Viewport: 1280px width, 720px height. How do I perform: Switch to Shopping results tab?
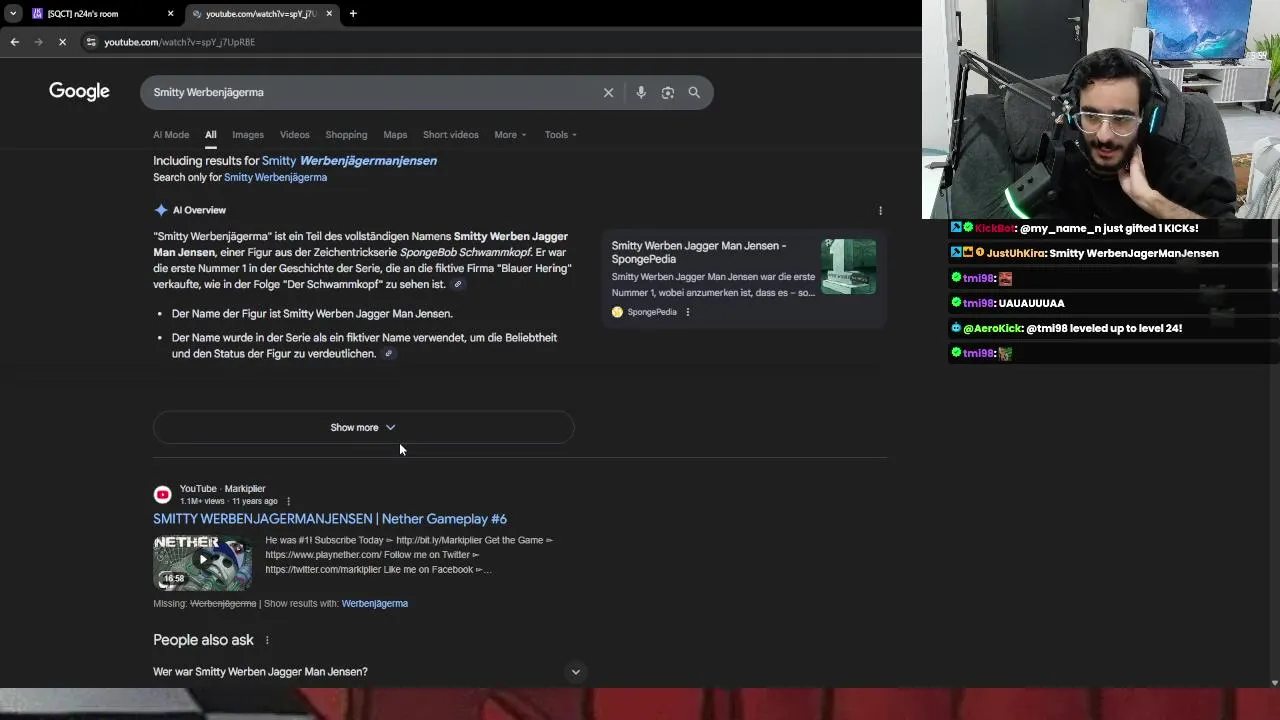[346, 135]
